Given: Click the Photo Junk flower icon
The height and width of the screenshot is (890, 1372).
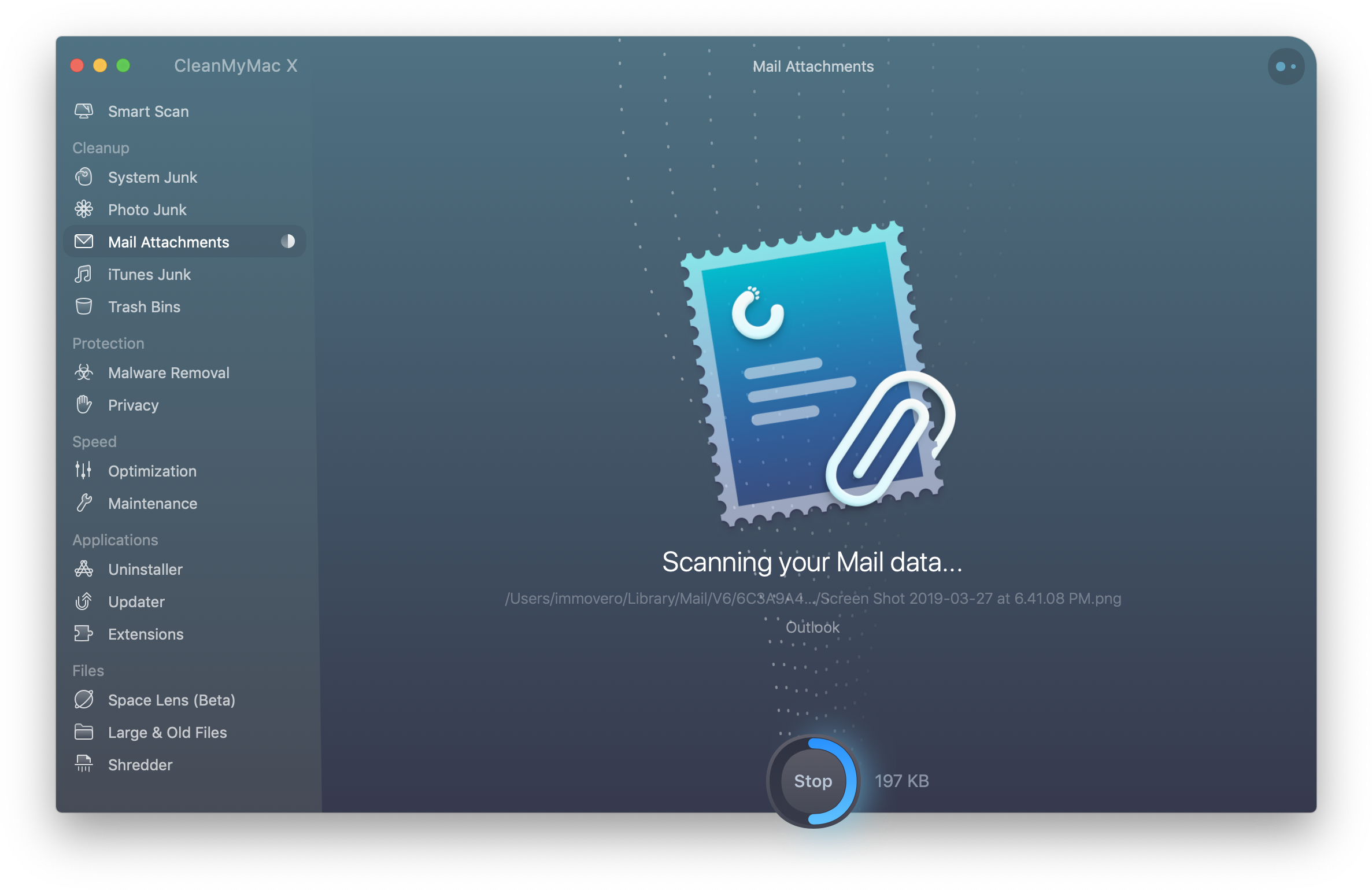Looking at the screenshot, I should (x=84, y=209).
